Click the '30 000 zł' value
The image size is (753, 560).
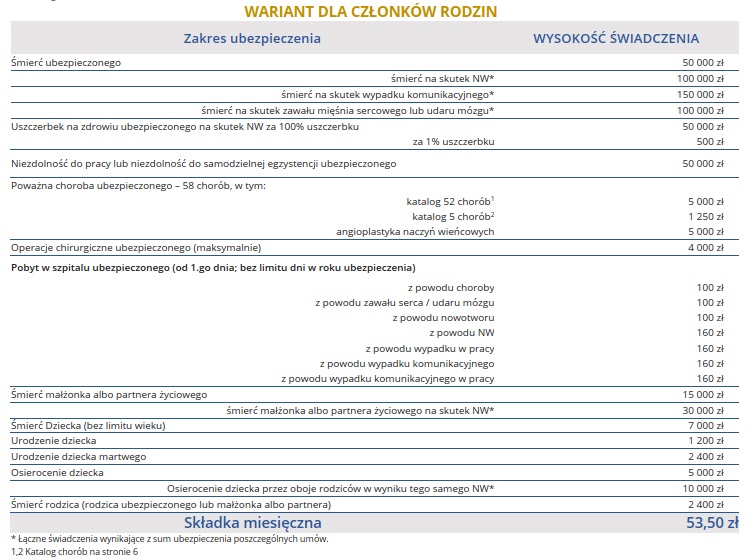(703, 411)
